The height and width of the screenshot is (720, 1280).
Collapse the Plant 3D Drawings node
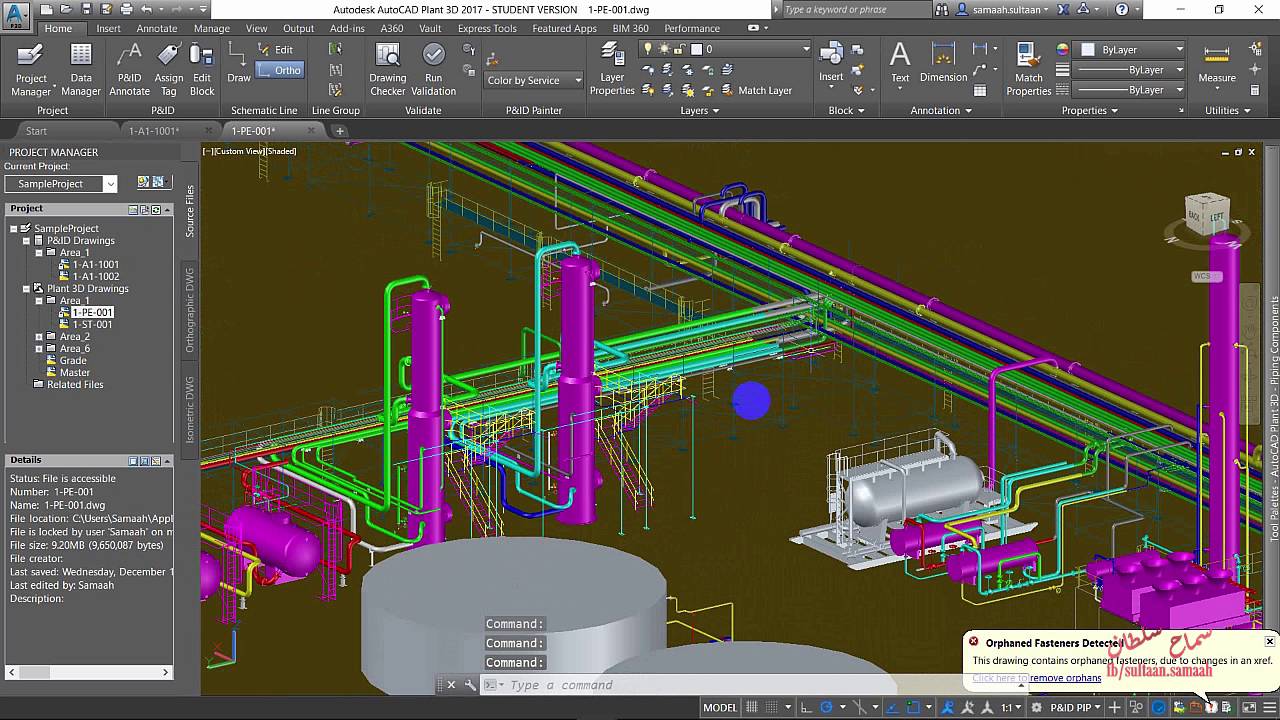coord(26,289)
